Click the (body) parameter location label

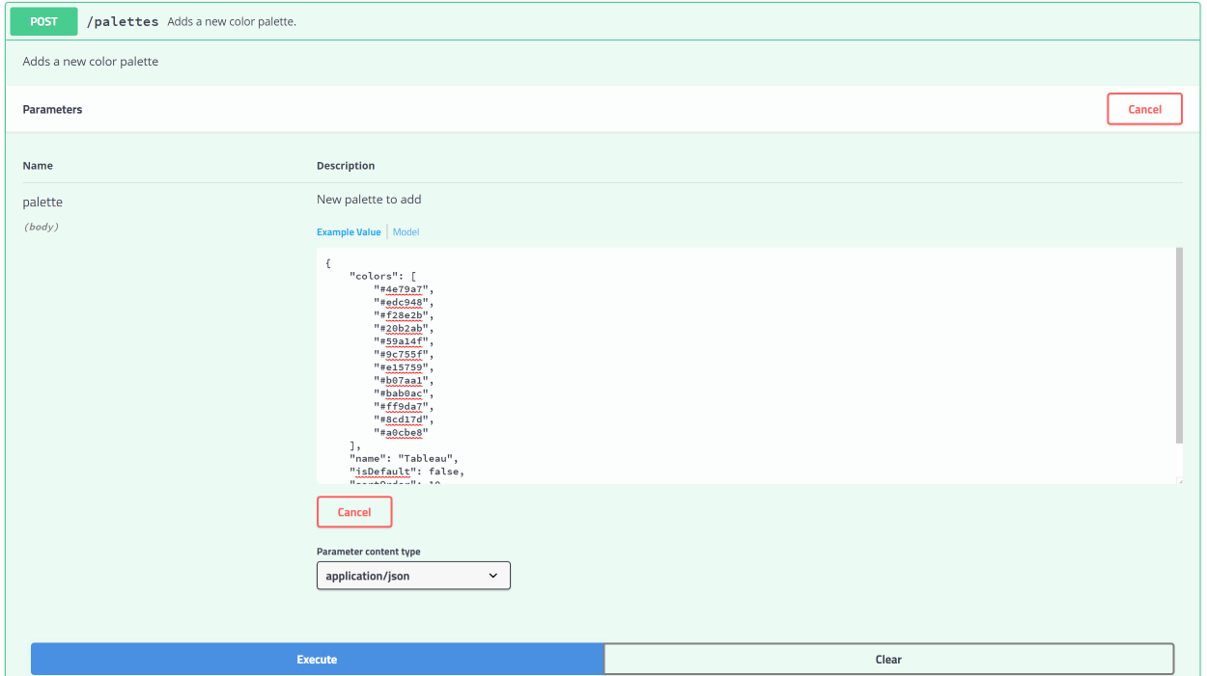(41, 227)
